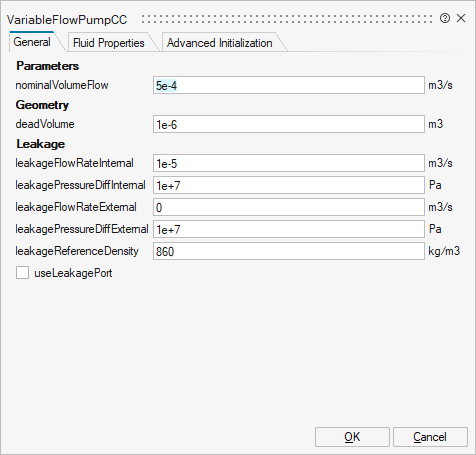
Task: Click the m3/s unit beside leakageFlowRateExternal
Action: coord(440,207)
